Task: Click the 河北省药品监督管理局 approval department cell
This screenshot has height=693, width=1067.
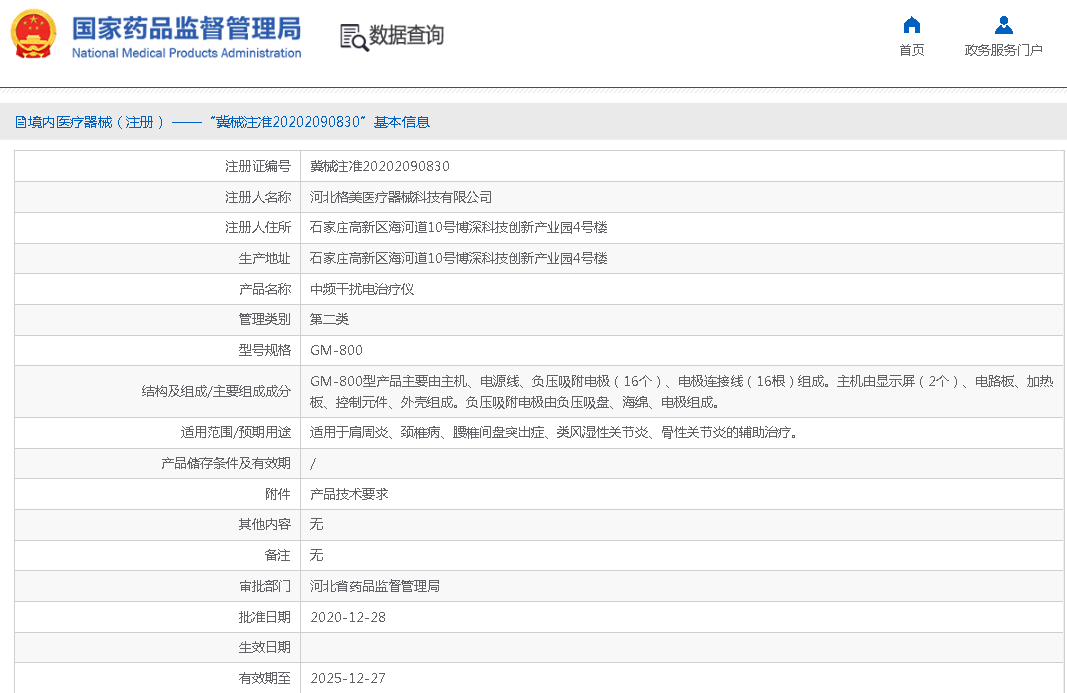Action: coord(374,586)
